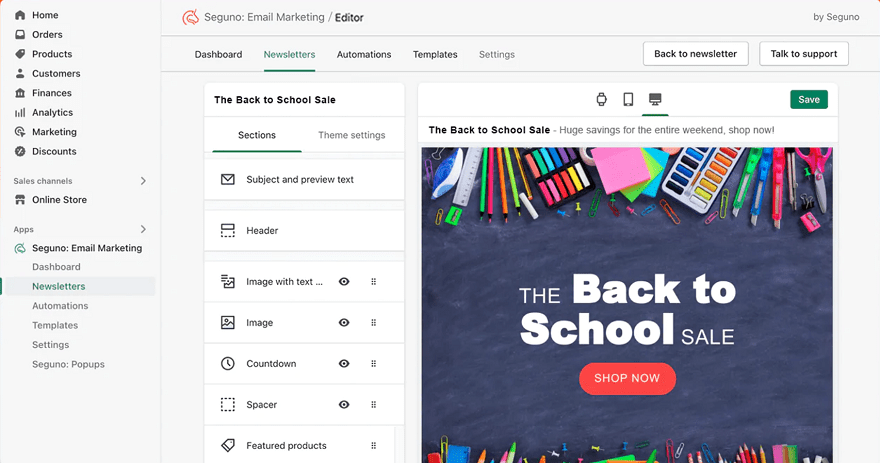Click the Header section layout icon

point(228,231)
